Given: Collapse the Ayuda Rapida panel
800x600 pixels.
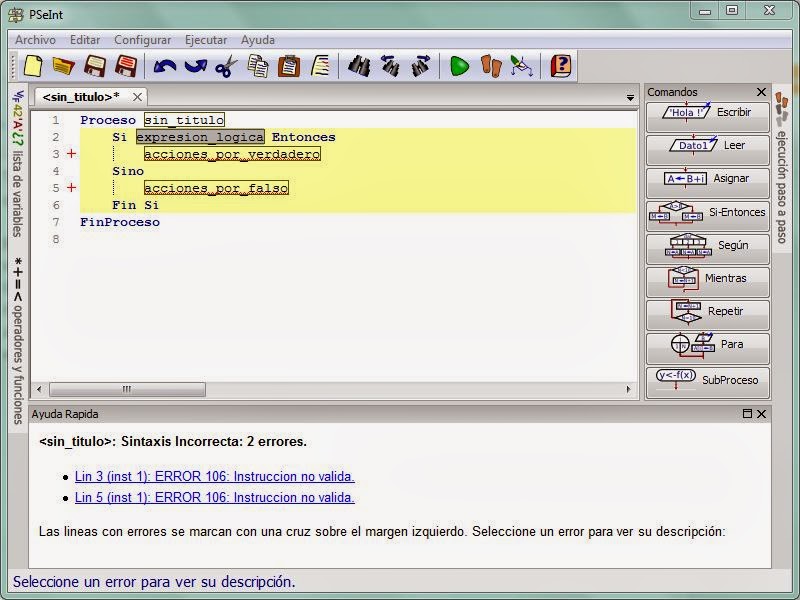Looking at the screenshot, I should point(749,413).
